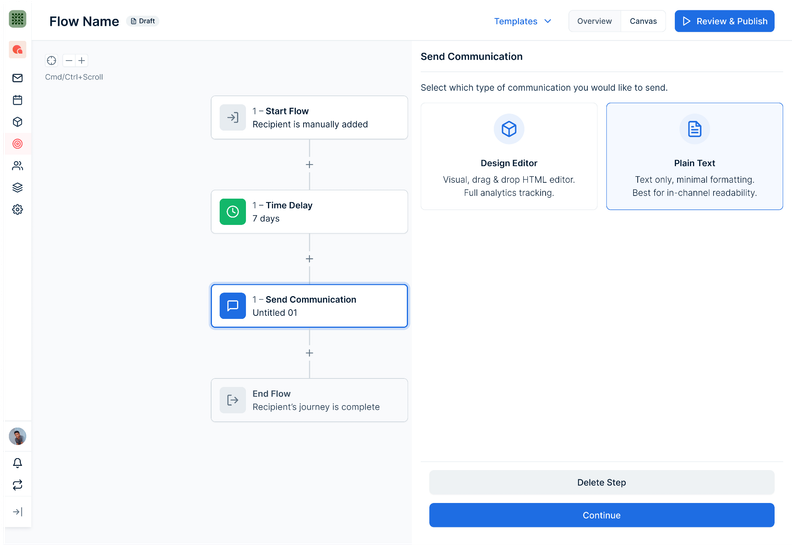The height and width of the screenshot is (545, 792).
Task: Zoom in canvas with plus button
Action: pyautogui.click(x=82, y=61)
